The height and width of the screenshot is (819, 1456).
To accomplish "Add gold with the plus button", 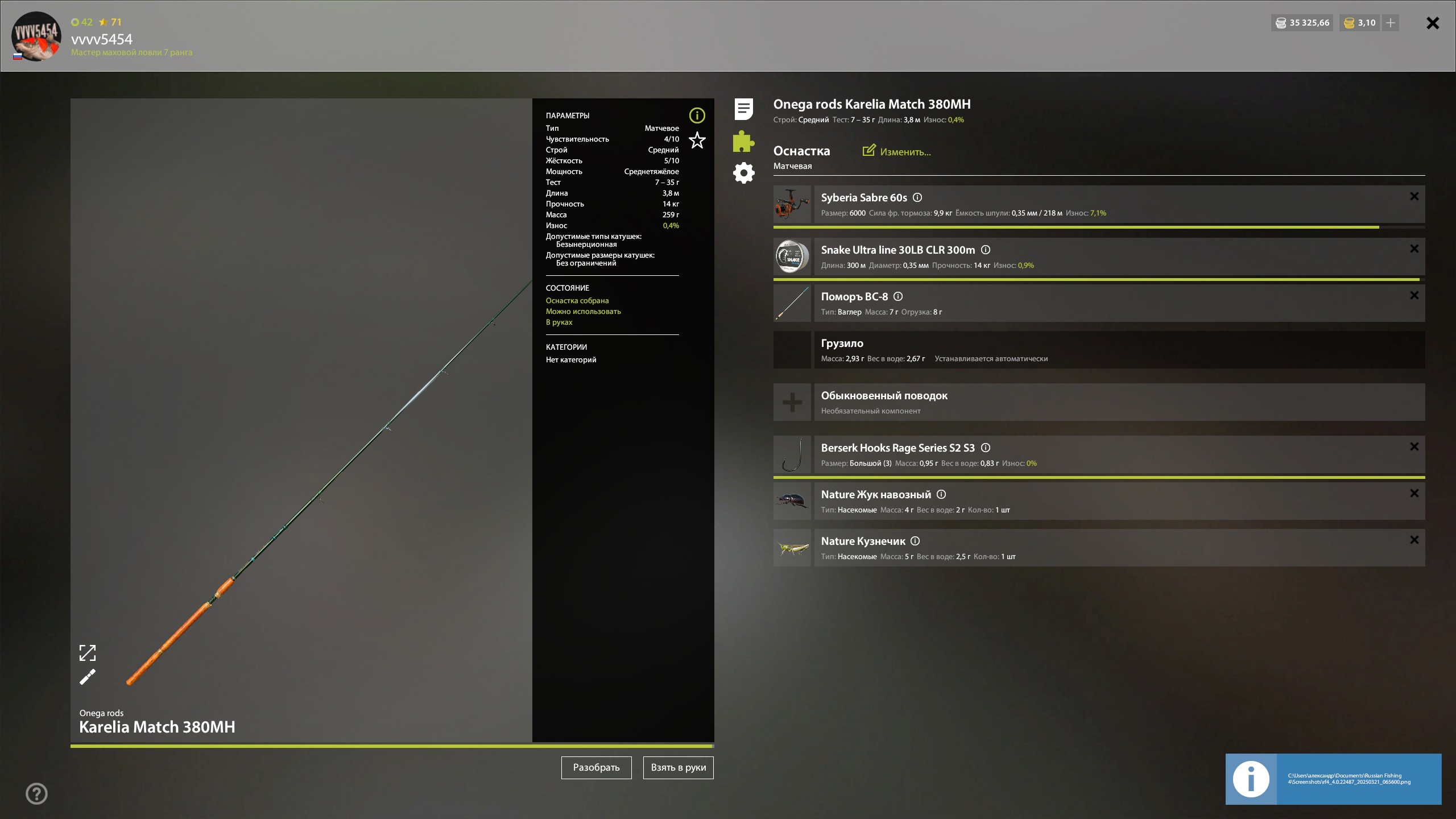I will pyautogui.click(x=1391, y=23).
